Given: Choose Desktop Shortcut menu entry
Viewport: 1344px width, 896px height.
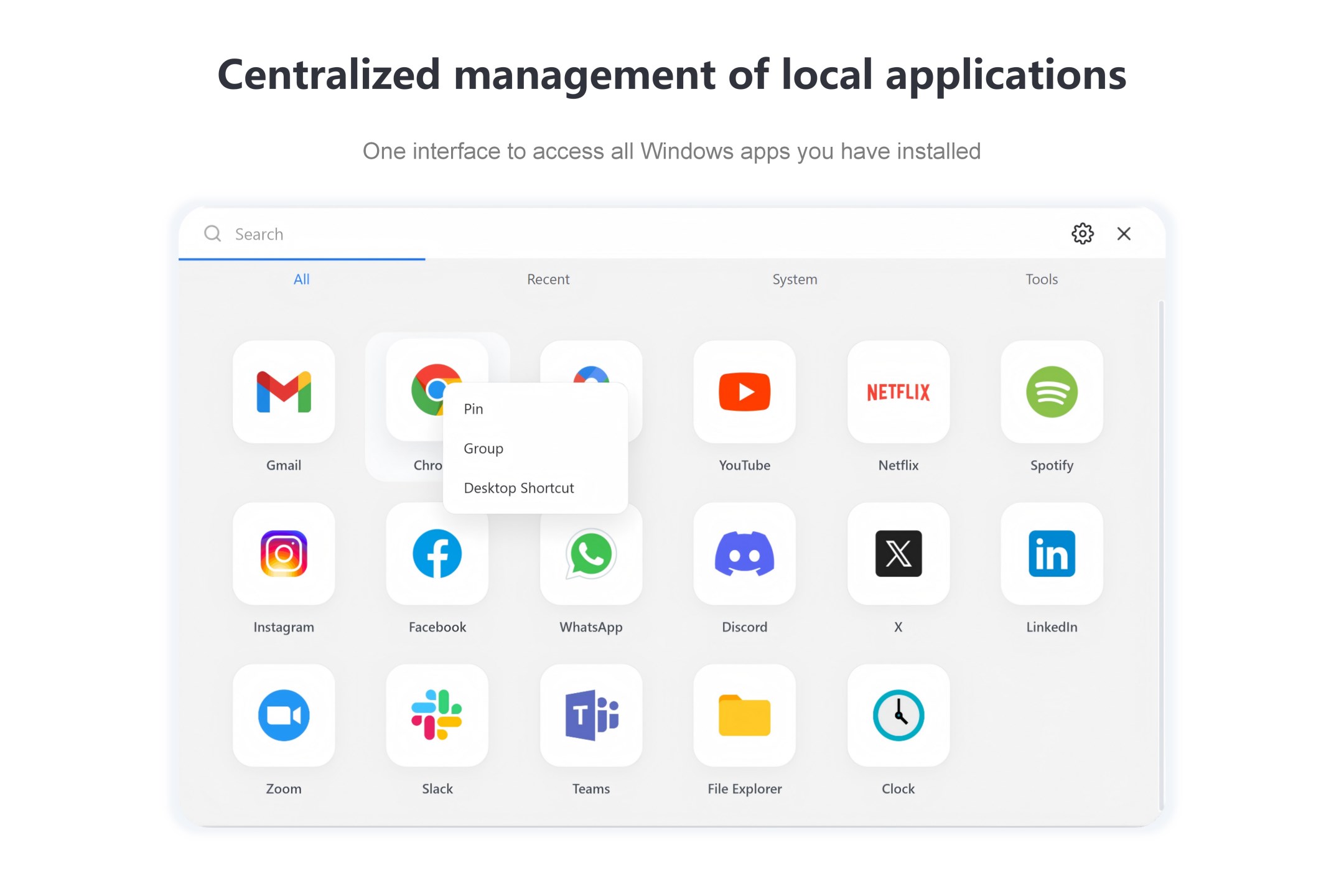Looking at the screenshot, I should coord(535,488).
